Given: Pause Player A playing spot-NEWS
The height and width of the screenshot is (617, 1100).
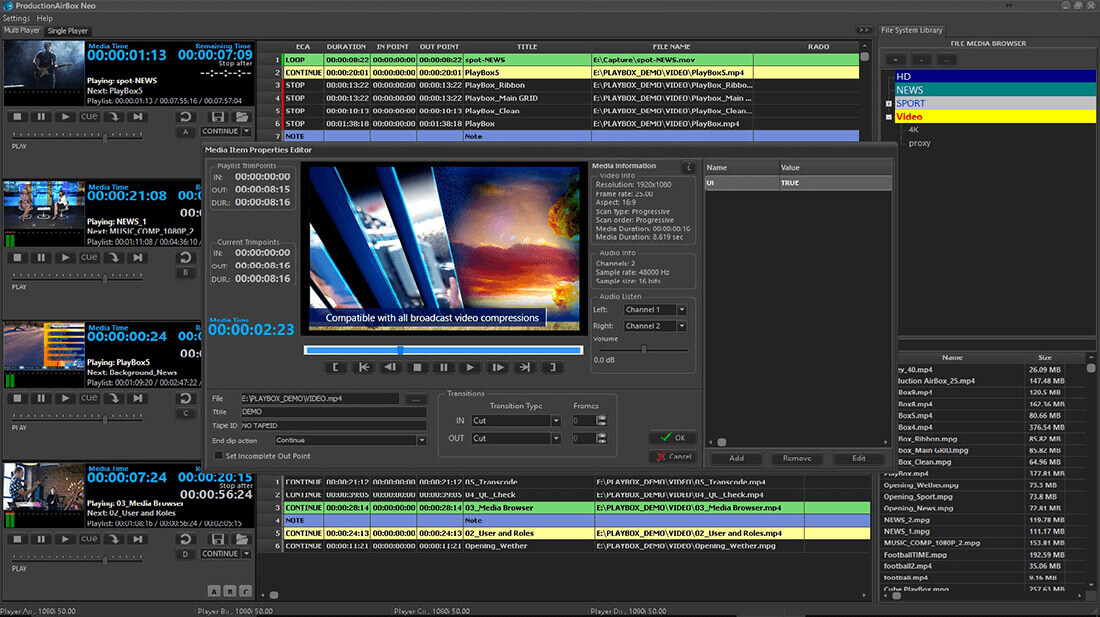Looking at the screenshot, I should pos(41,117).
